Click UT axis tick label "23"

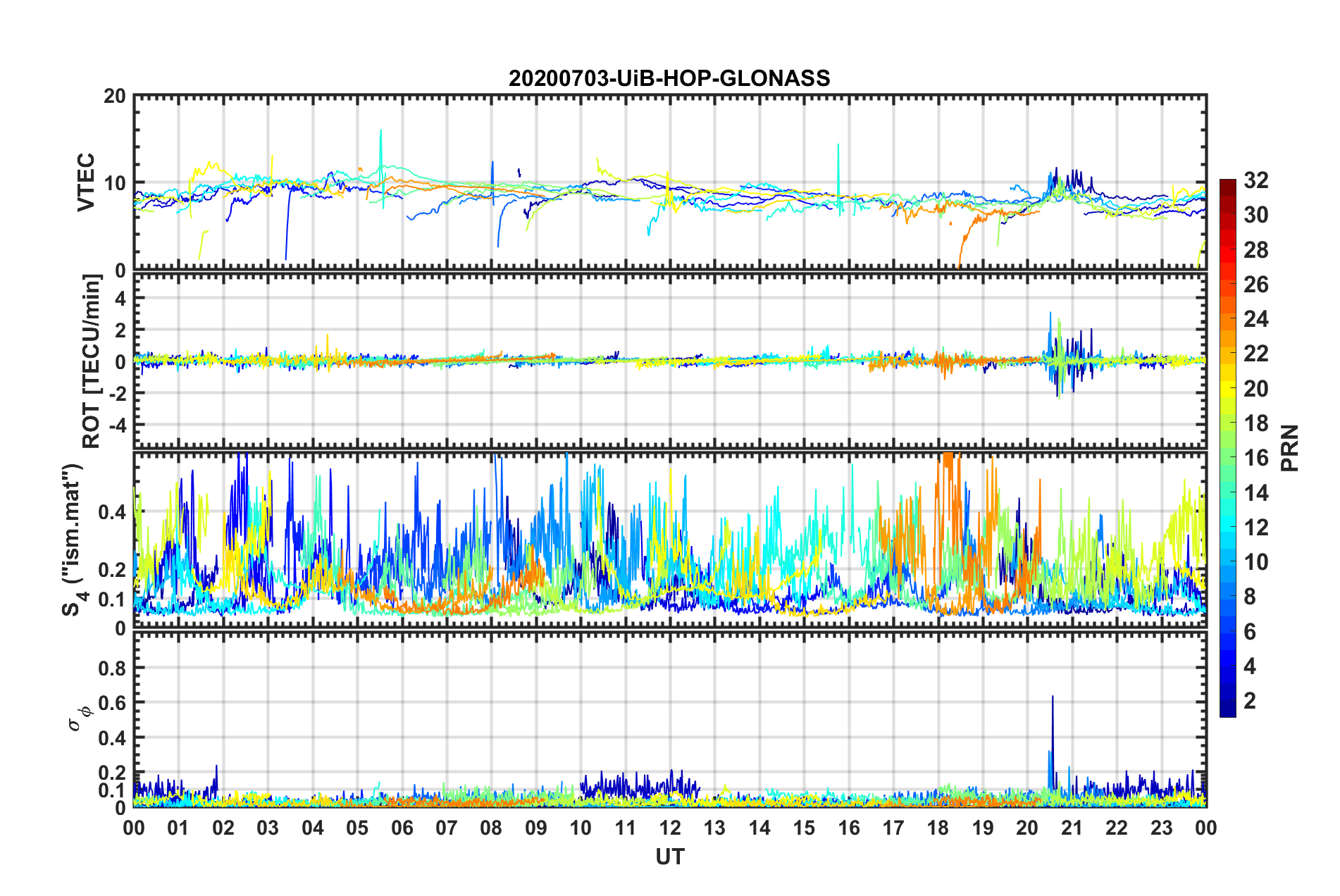tap(1161, 828)
